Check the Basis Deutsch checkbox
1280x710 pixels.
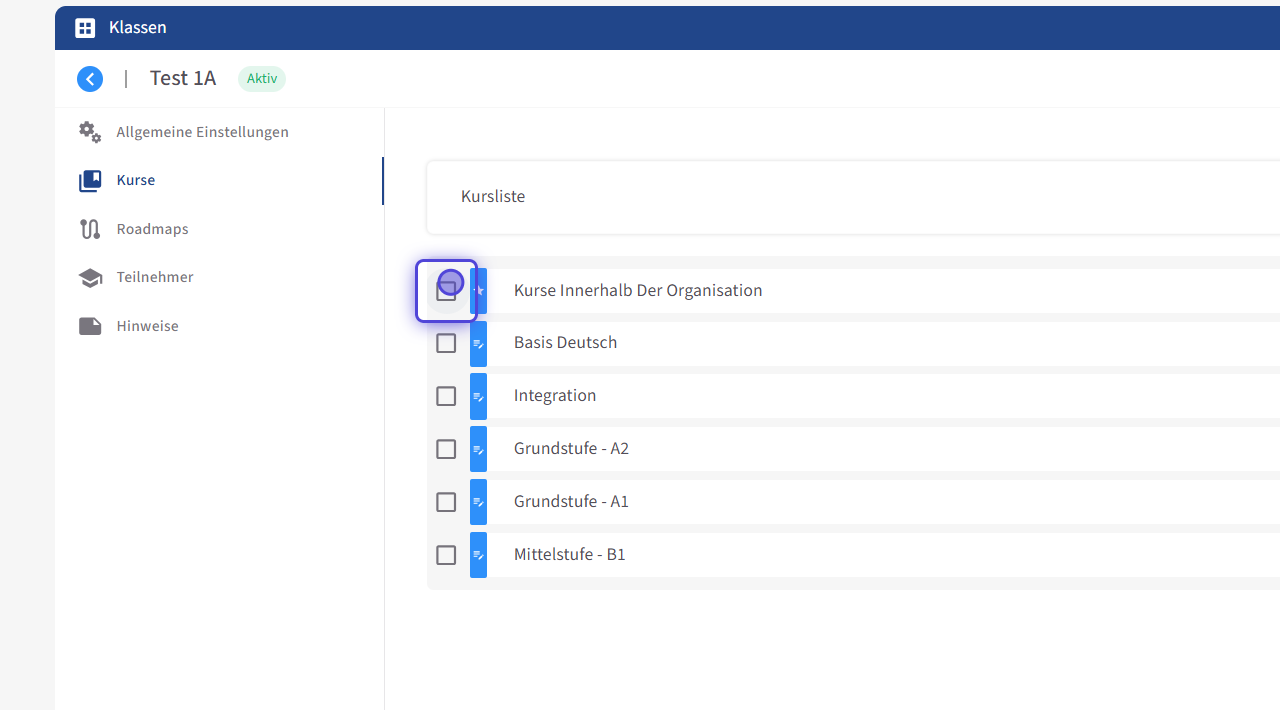coord(446,343)
